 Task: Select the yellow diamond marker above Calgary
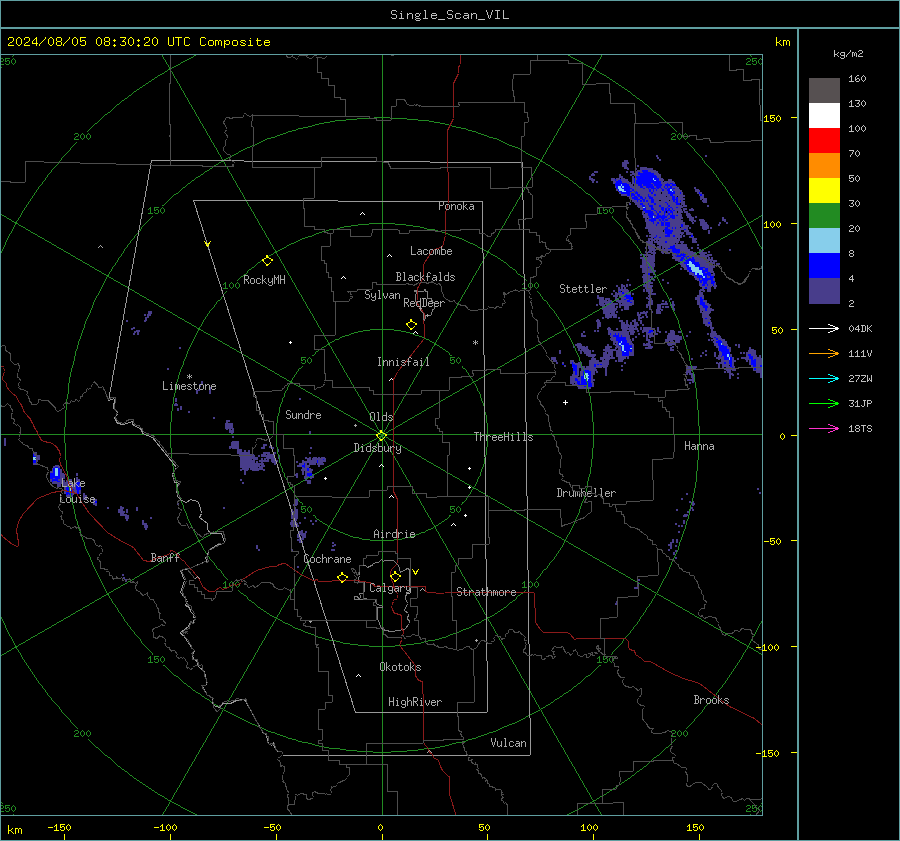(x=395, y=576)
